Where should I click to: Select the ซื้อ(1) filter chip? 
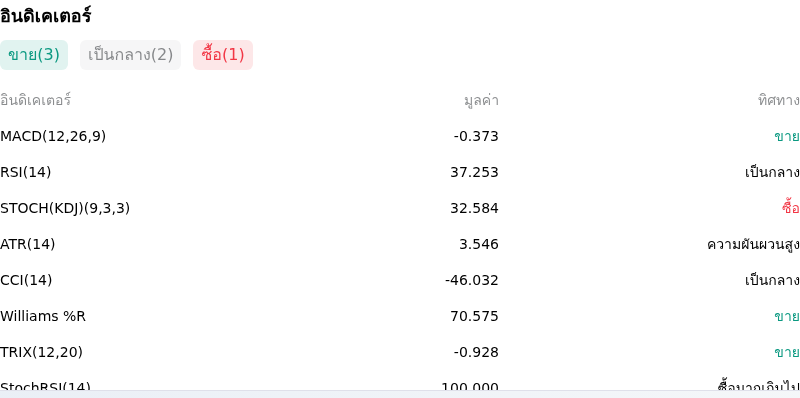pos(223,55)
